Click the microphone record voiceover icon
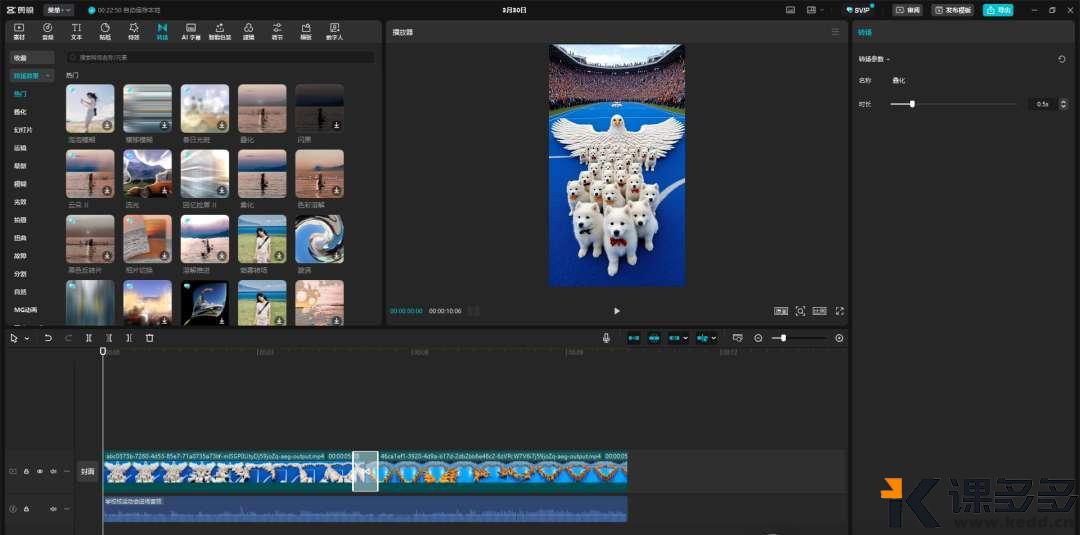 point(606,338)
